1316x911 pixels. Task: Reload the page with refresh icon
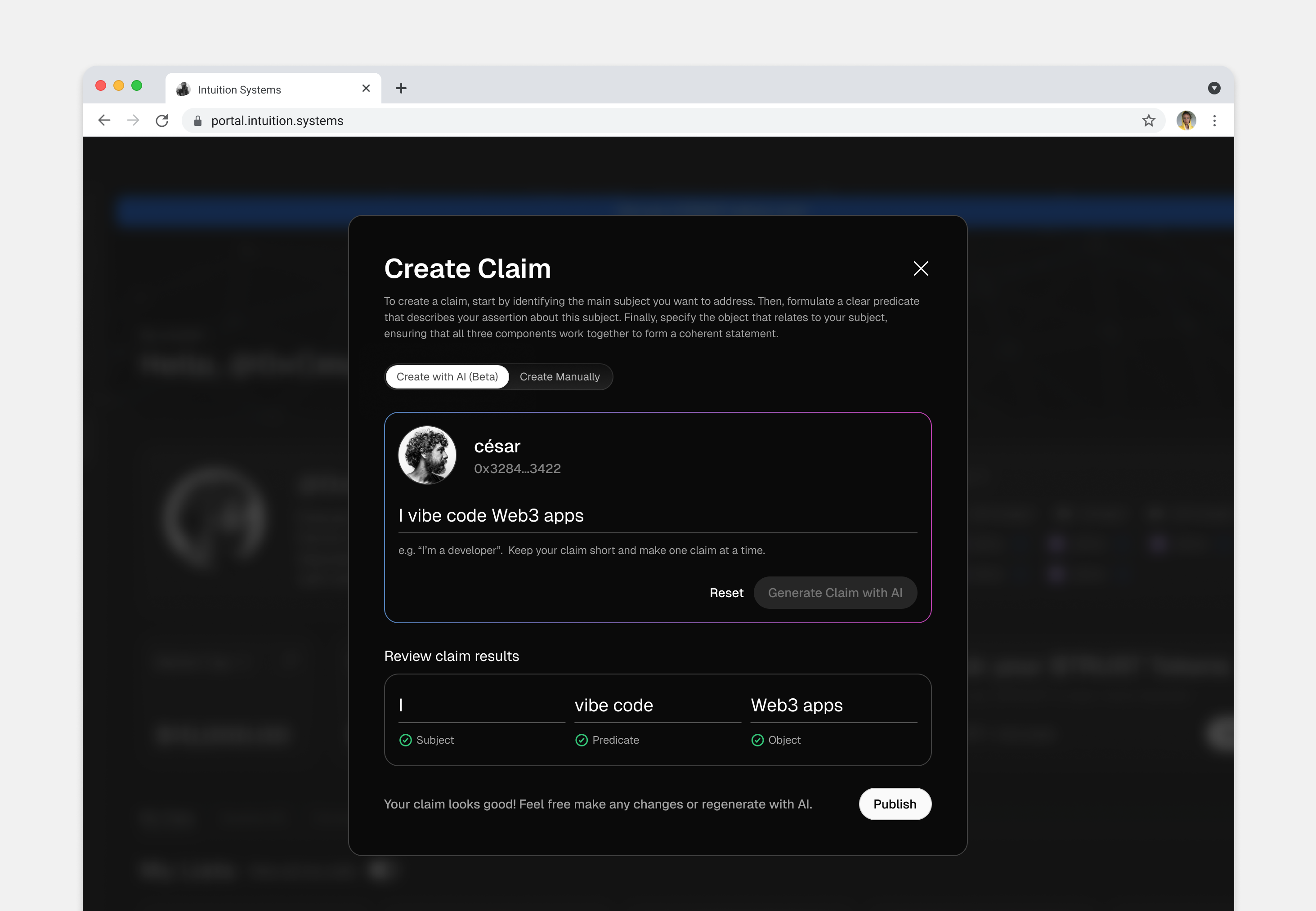click(x=162, y=121)
